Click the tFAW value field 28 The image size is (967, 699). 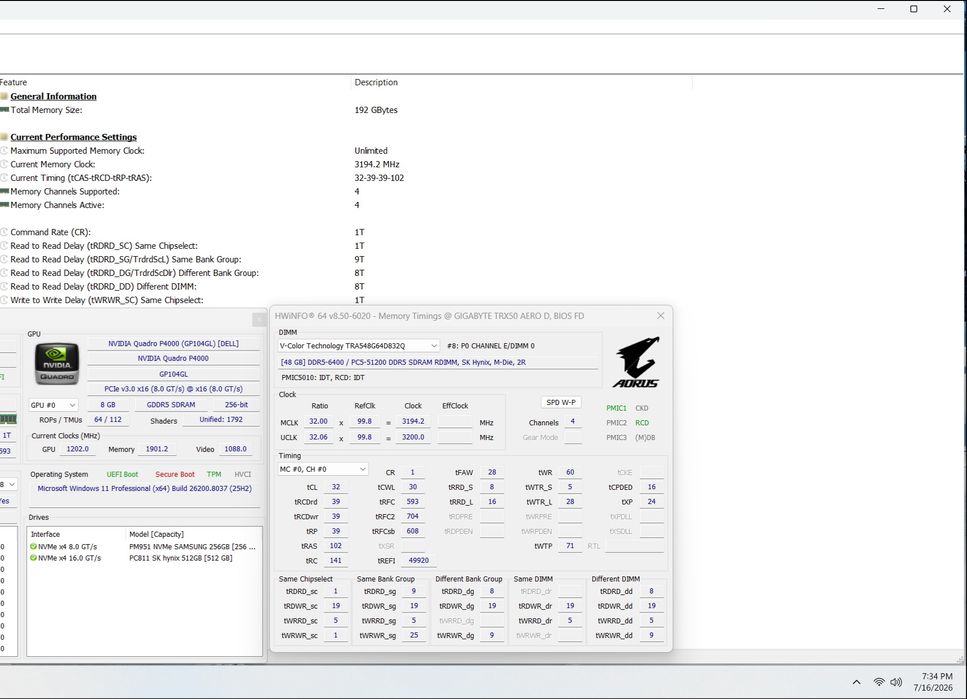click(492, 472)
